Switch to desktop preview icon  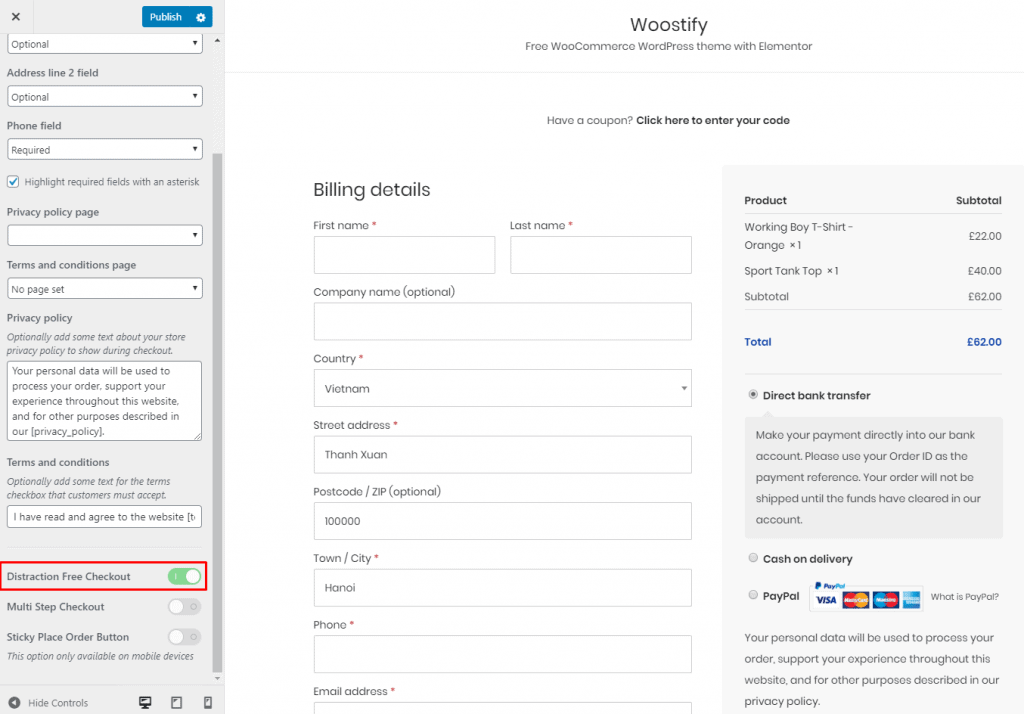pos(145,702)
